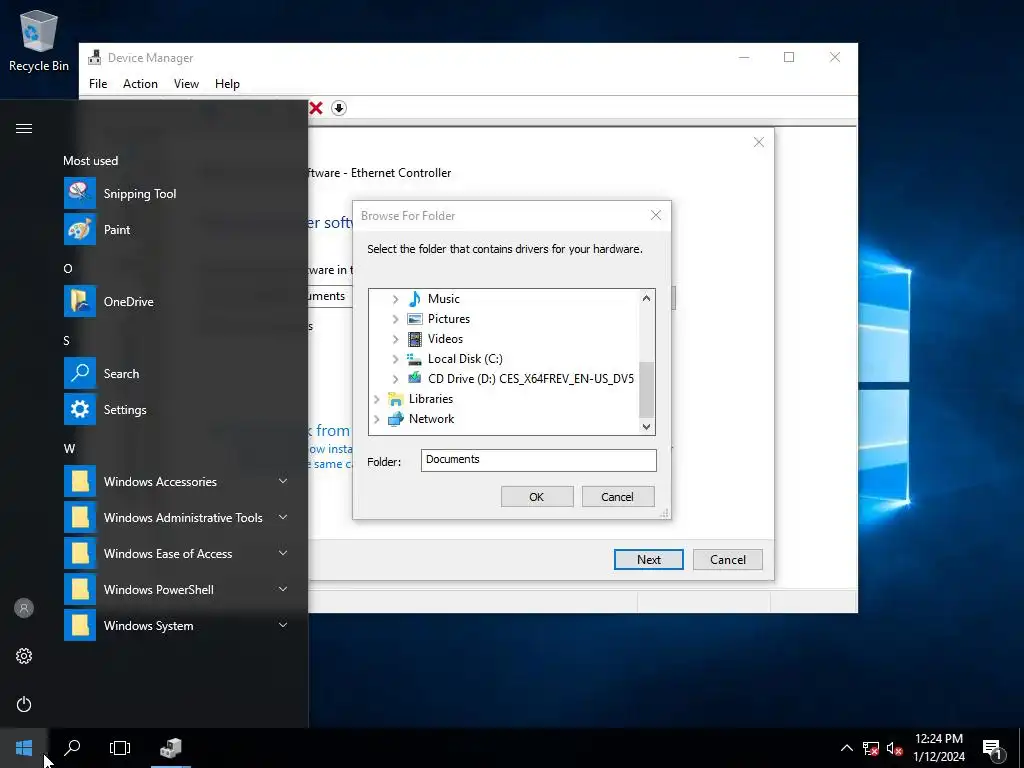This screenshot has height=768, width=1024.
Task: Click OK in Browse For Folder
Action: pyautogui.click(x=537, y=497)
